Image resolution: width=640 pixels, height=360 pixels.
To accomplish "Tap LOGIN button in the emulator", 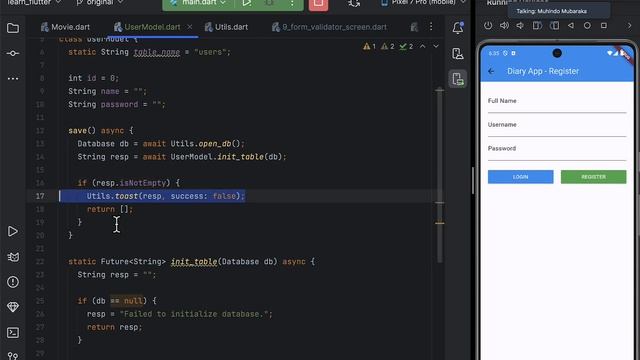I will pyautogui.click(x=520, y=177).
